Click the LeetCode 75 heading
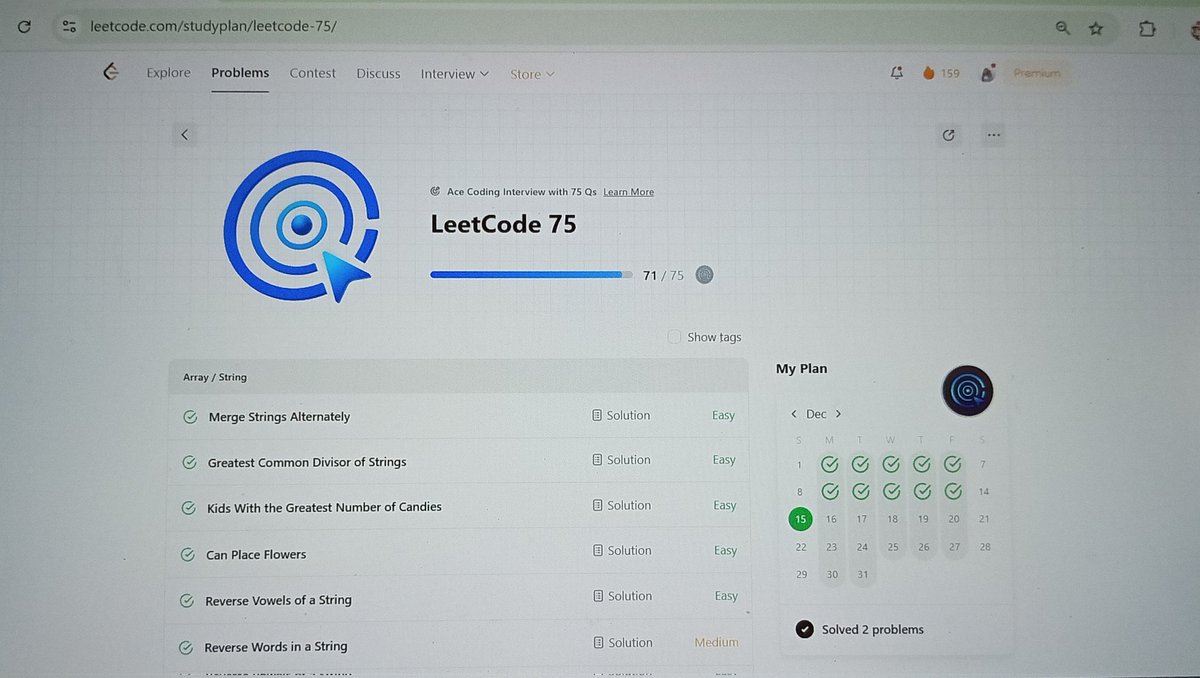Image resolution: width=1200 pixels, height=678 pixels. (503, 225)
